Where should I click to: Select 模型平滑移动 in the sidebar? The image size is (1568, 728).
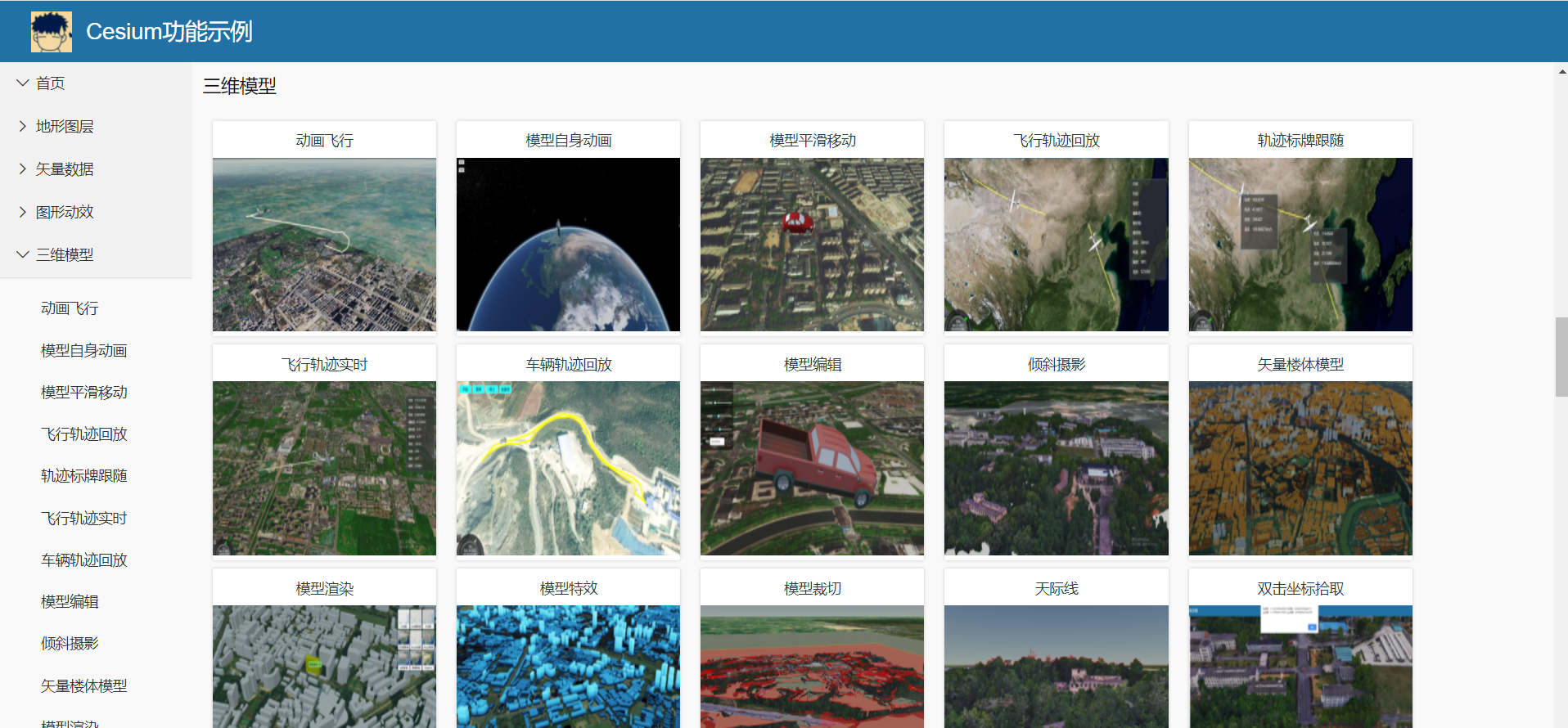(x=83, y=393)
